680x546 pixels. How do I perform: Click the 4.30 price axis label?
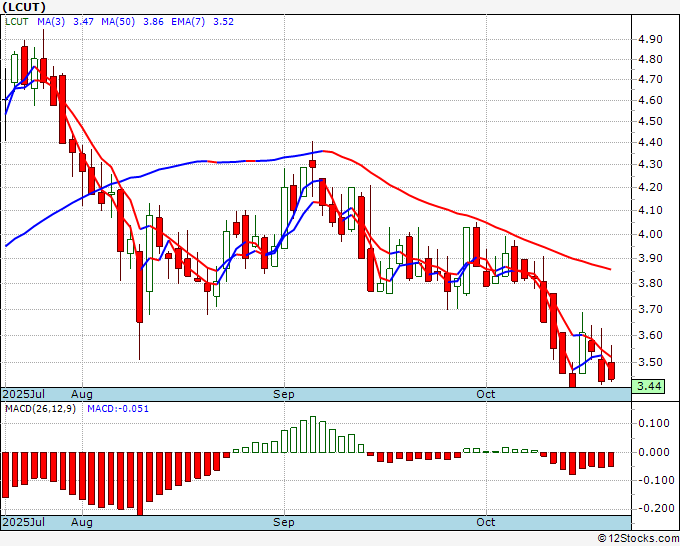[x=650, y=164]
